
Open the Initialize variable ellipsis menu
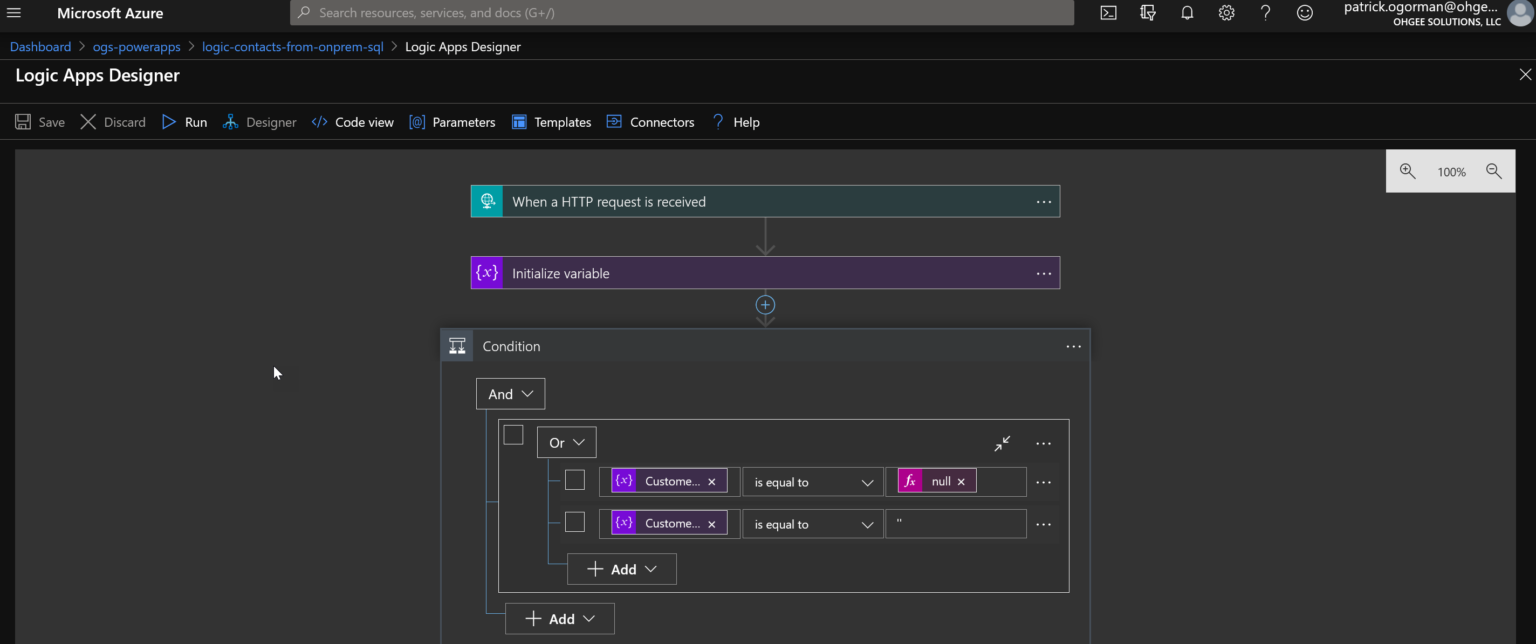point(1044,272)
